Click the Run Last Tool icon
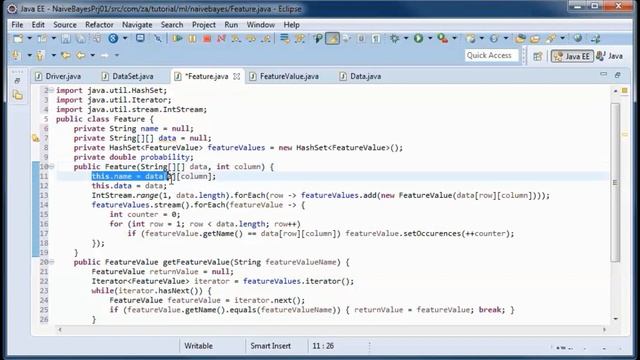The image size is (640, 360). (x=442, y=39)
